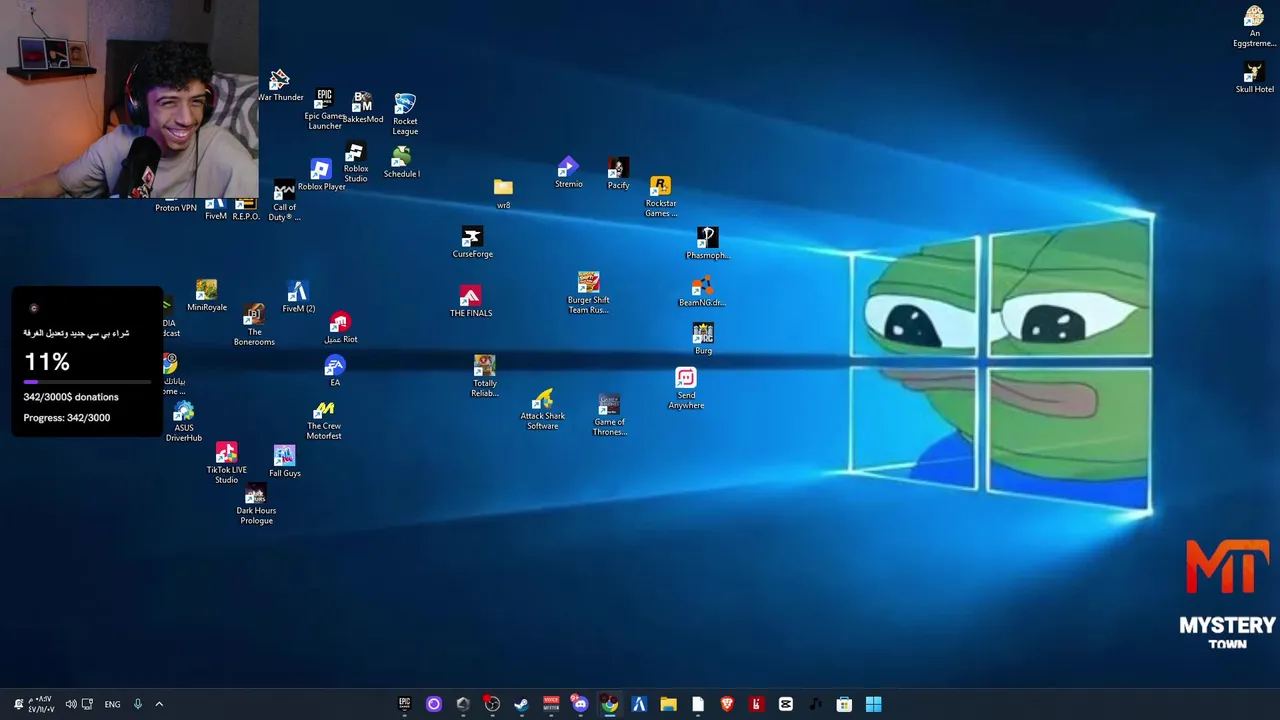
Task: Launch the Stremio shortcut
Action: (x=568, y=173)
